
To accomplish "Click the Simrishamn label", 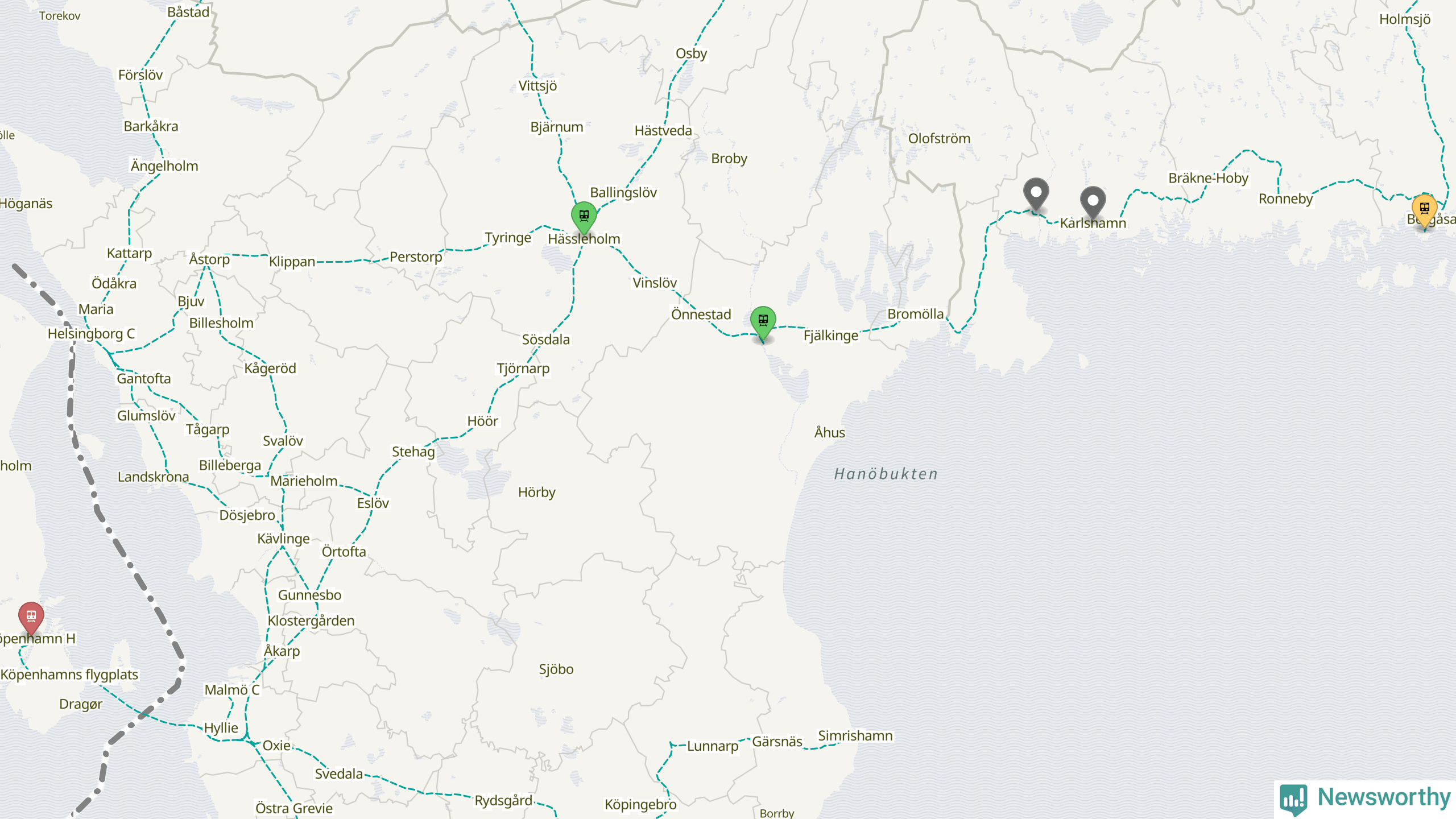I will [855, 736].
